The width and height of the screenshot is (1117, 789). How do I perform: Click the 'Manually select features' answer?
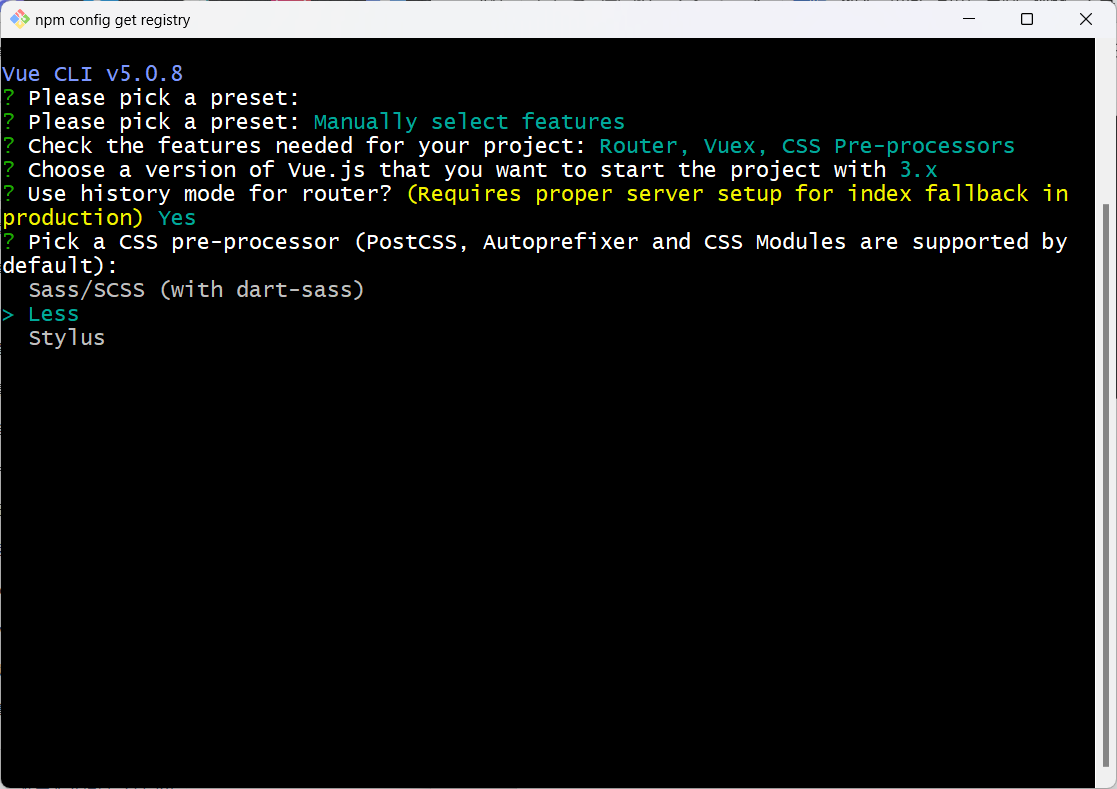coord(469,122)
